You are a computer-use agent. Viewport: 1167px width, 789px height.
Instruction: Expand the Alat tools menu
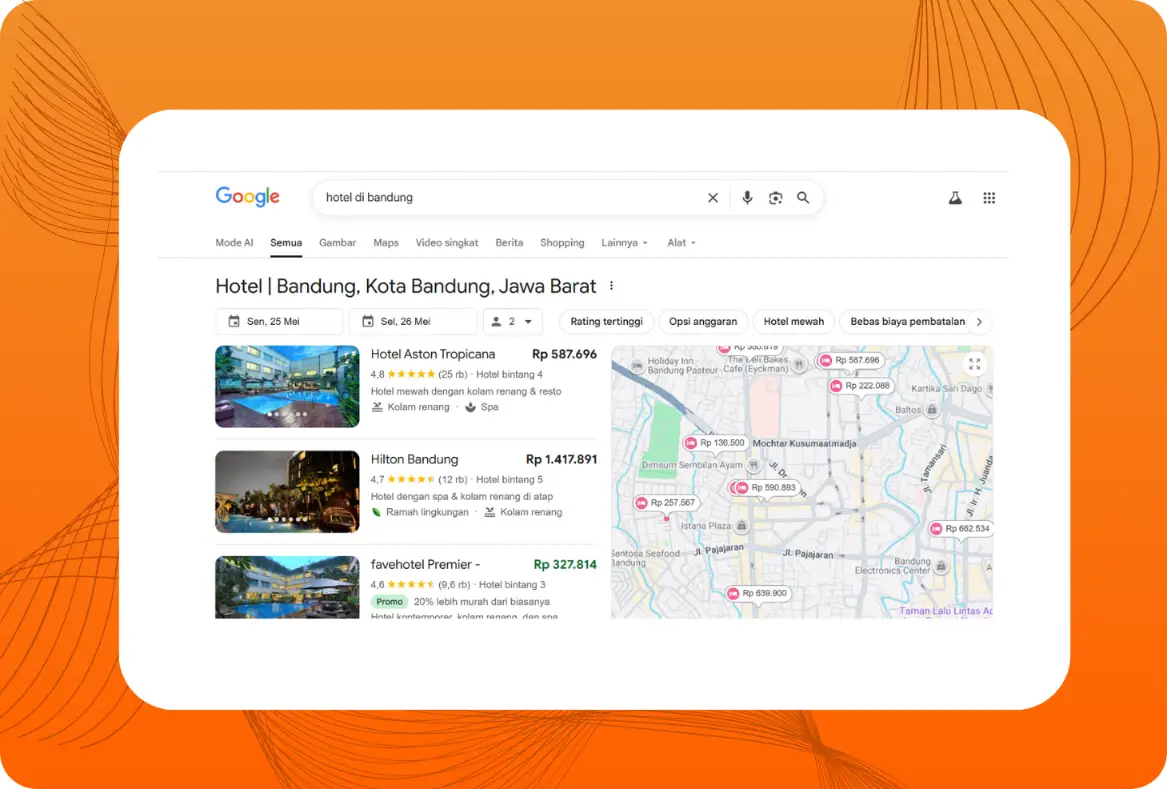681,243
